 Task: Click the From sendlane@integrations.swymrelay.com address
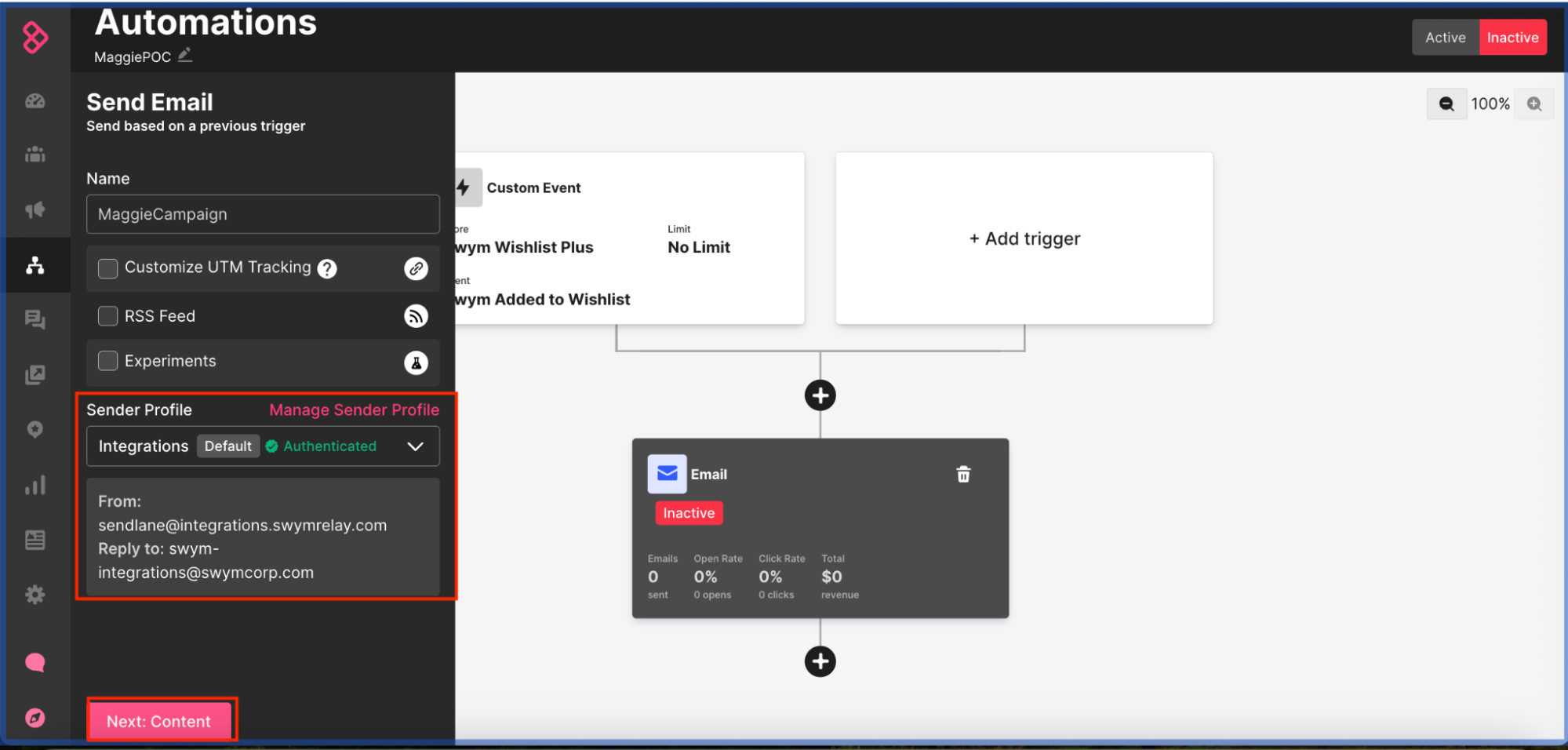tap(242, 525)
